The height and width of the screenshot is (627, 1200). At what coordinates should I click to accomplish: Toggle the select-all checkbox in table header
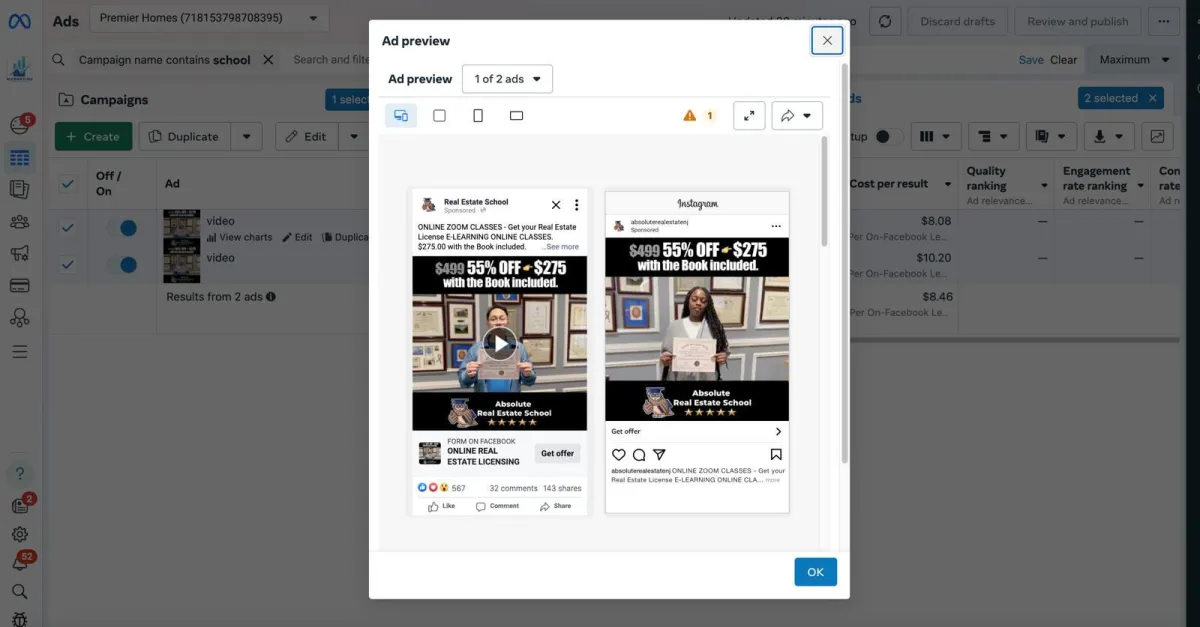[68, 184]
